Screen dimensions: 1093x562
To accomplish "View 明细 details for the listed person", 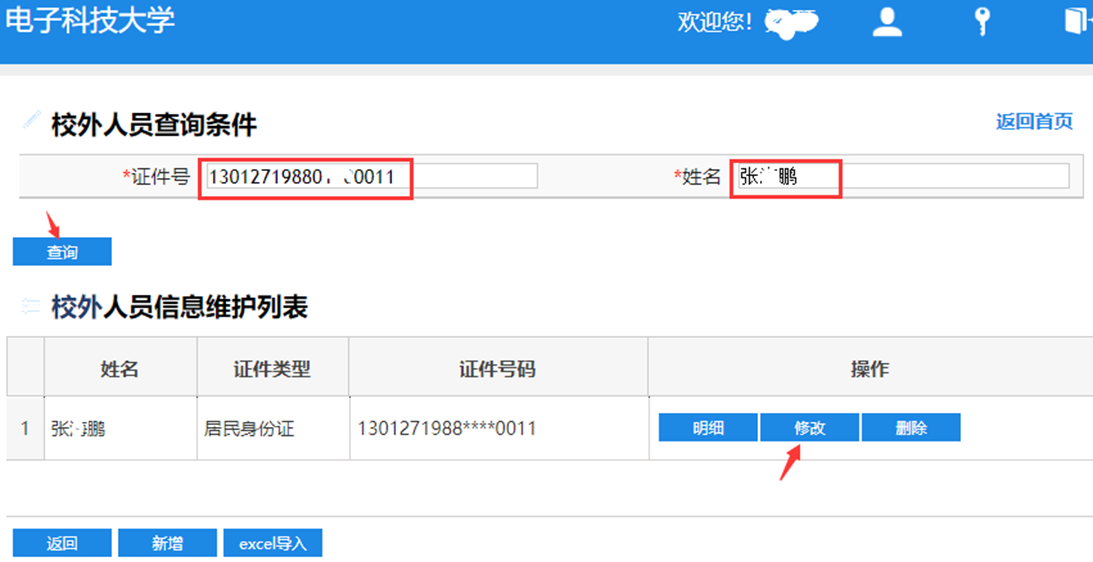I will click(x=708, y=428).
